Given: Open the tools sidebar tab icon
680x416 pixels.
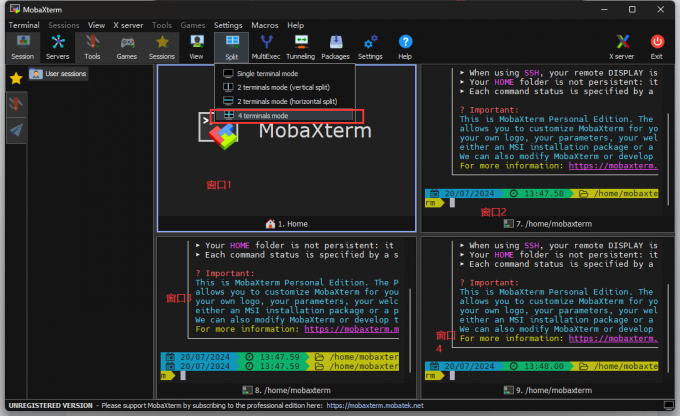Looking at the screenshot, I should (16, 104).
